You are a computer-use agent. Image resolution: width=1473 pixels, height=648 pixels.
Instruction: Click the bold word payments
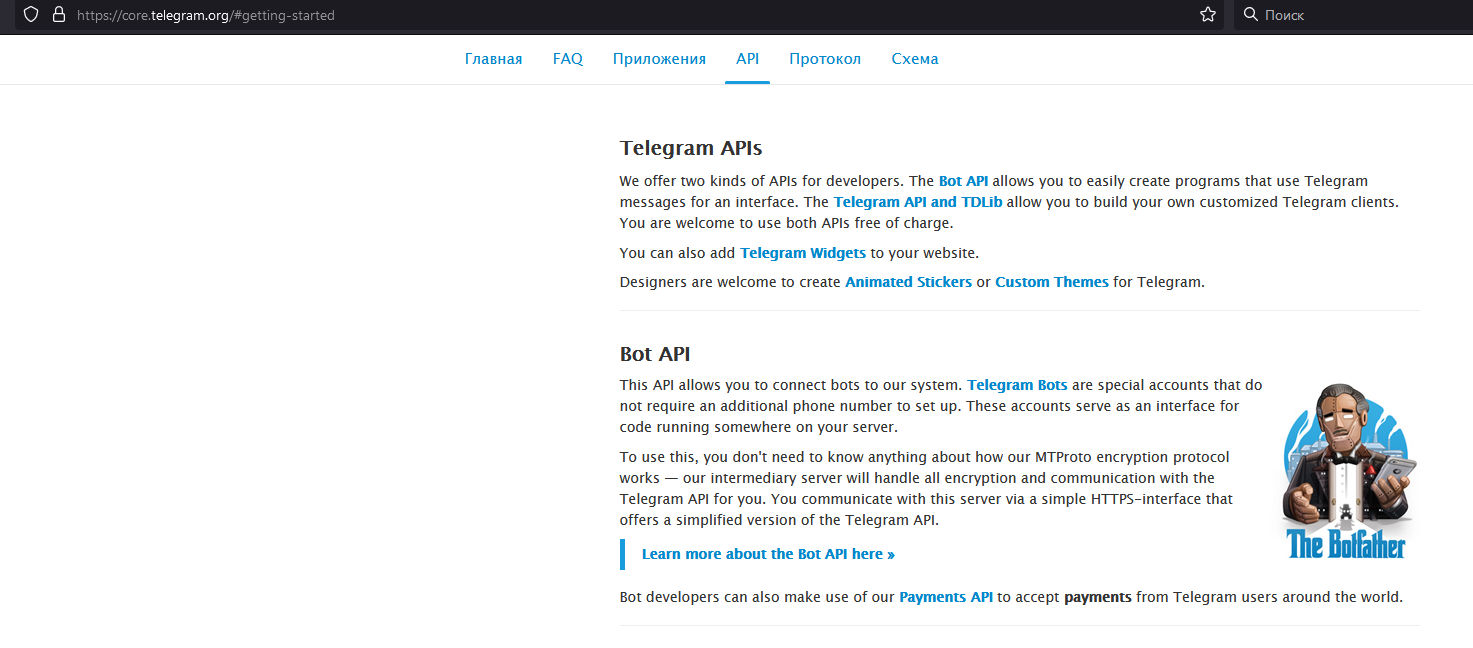(1098, 598)
